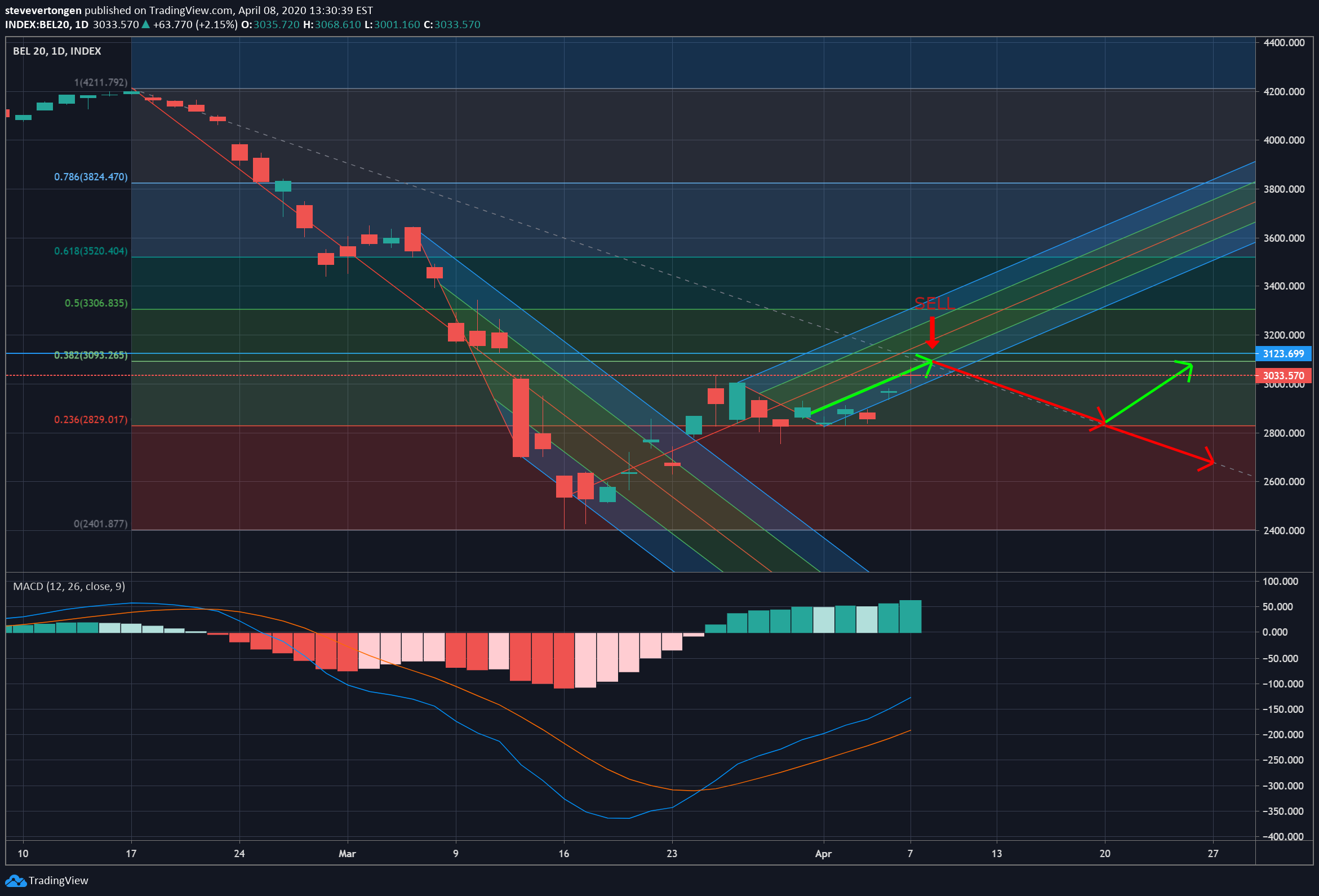The image size is (1319, 896).
Task: Select the 0.618(3520.404) Fibonacci label
Action: coord(91,251)
